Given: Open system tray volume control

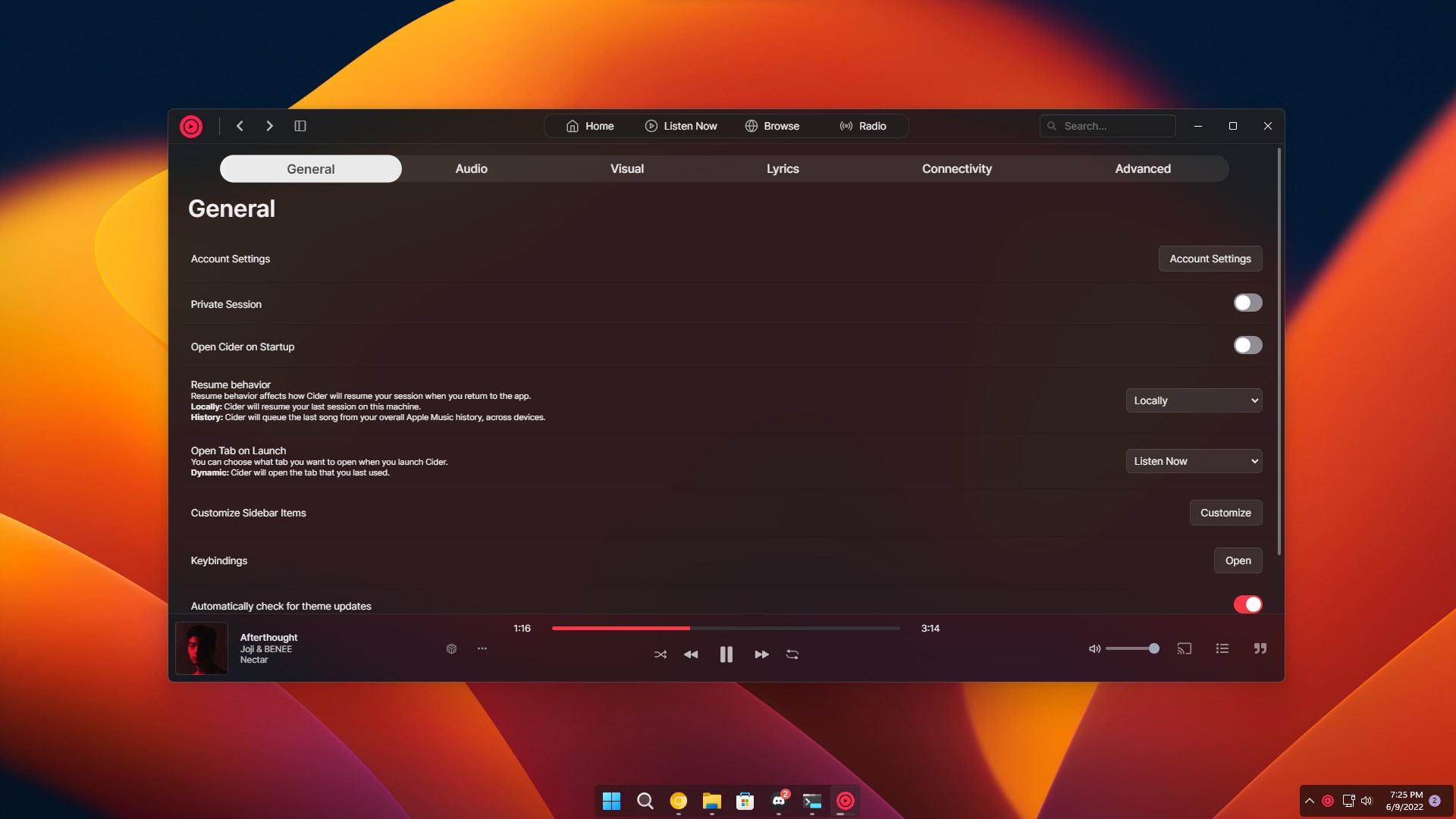Looking at the screenshot, I should point(1367,801).
